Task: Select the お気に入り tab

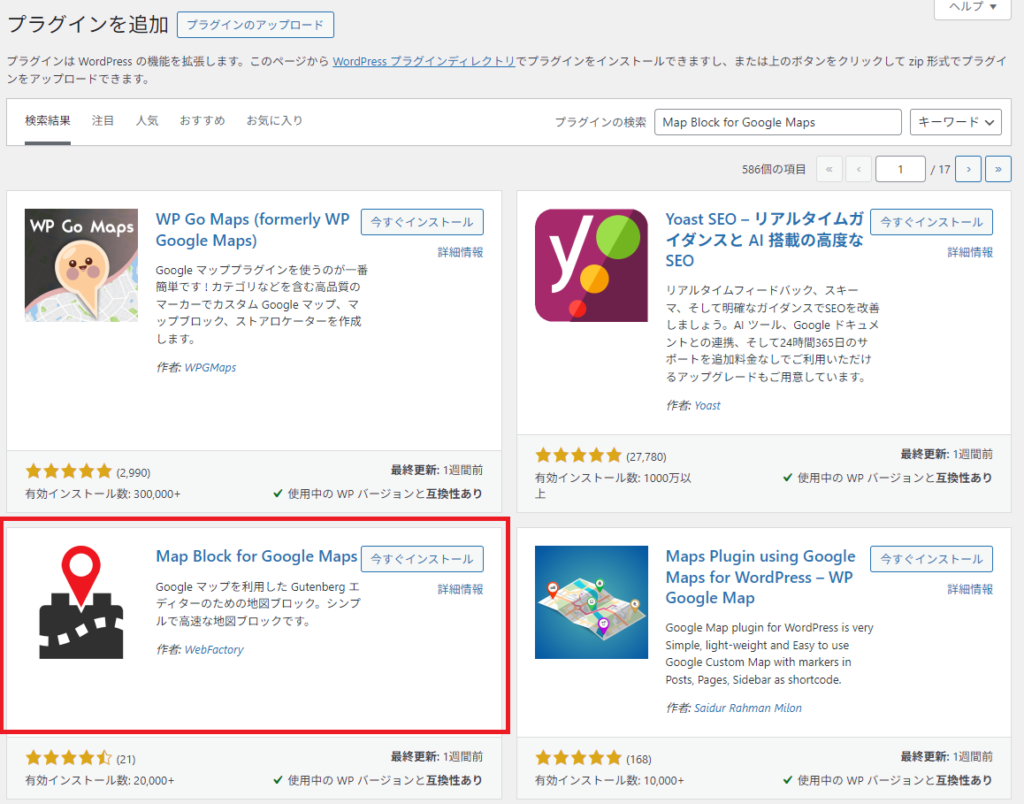Action: coord(274,121)
